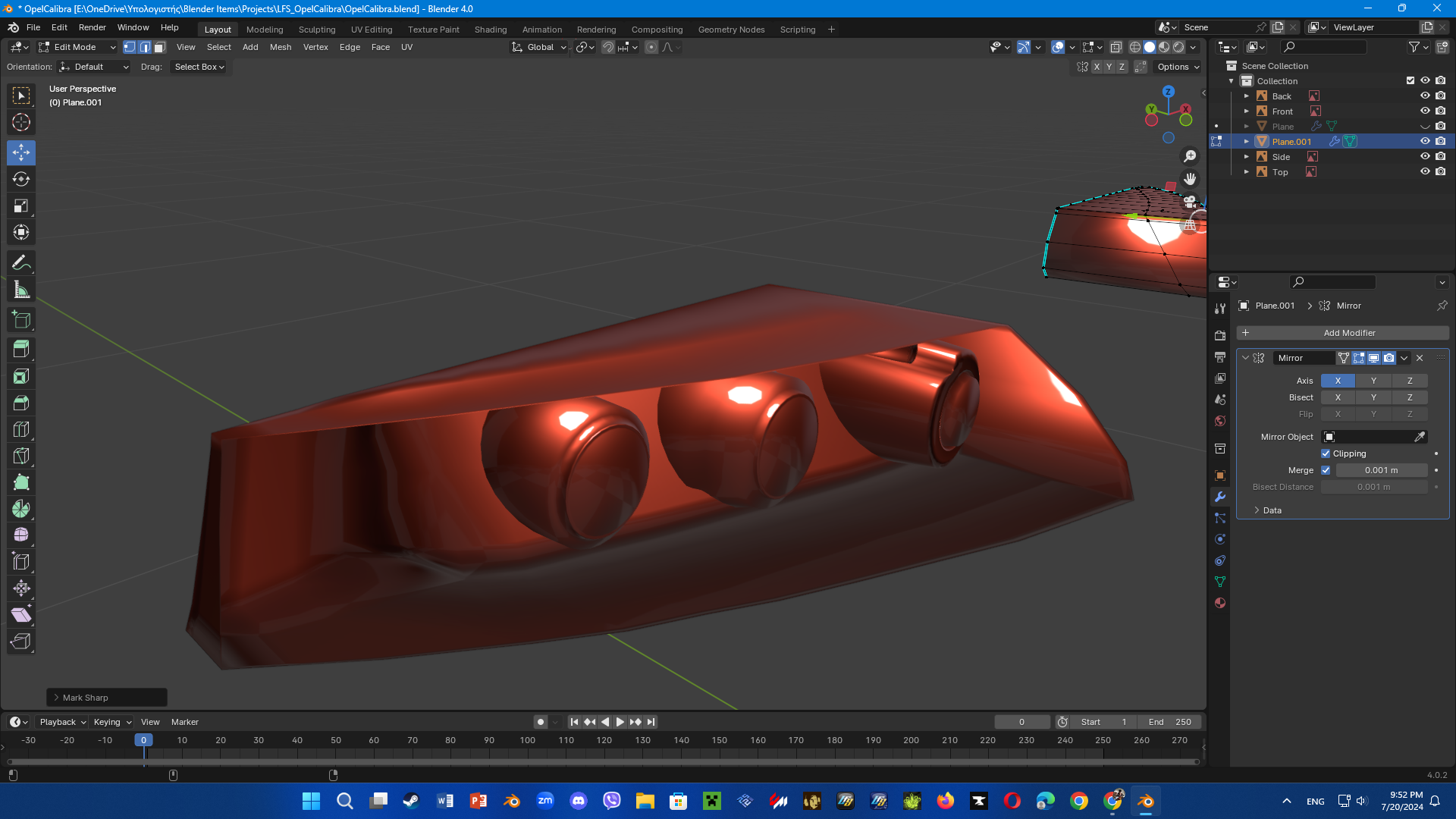Click frame 100 on the timeline
This screenshot has width=1456, height=819.
click(x=528, y=740)
